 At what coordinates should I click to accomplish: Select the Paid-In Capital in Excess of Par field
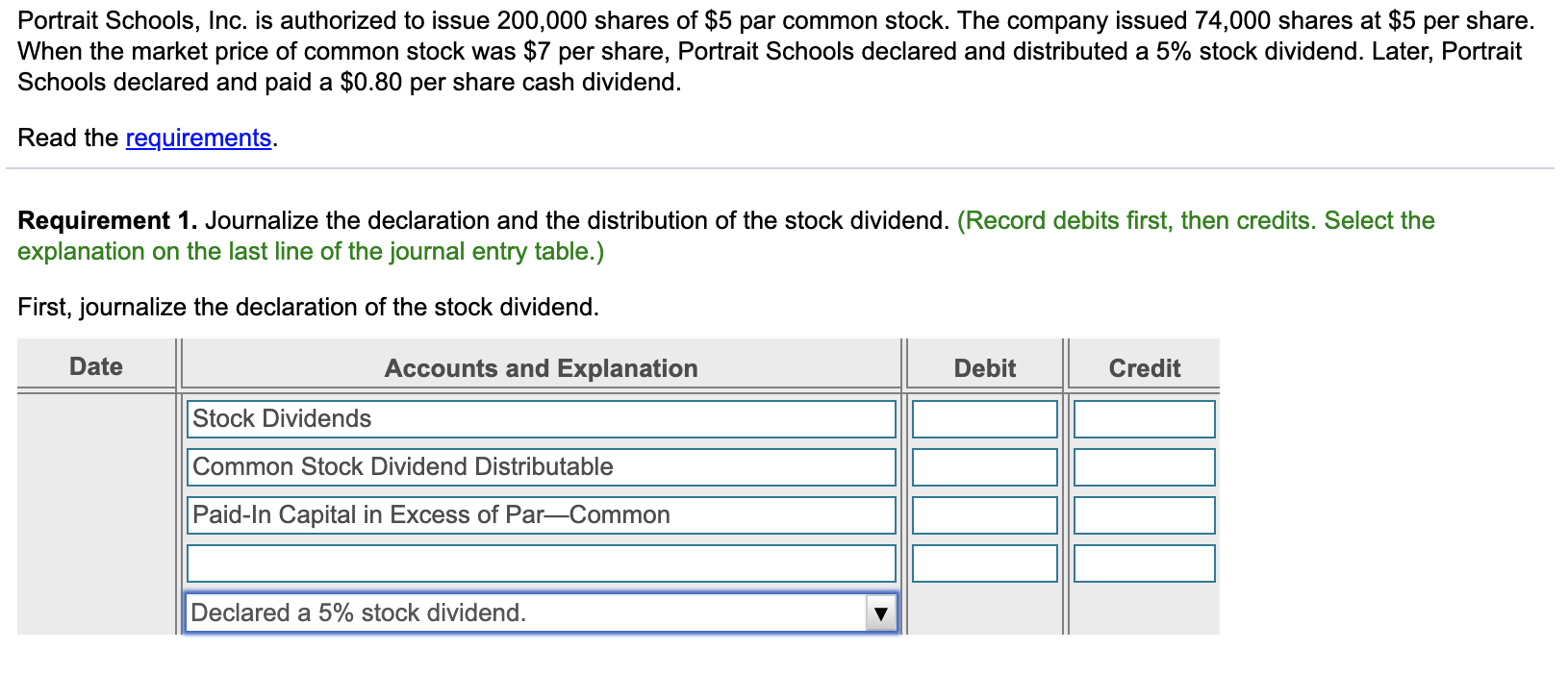click(542, 515)
